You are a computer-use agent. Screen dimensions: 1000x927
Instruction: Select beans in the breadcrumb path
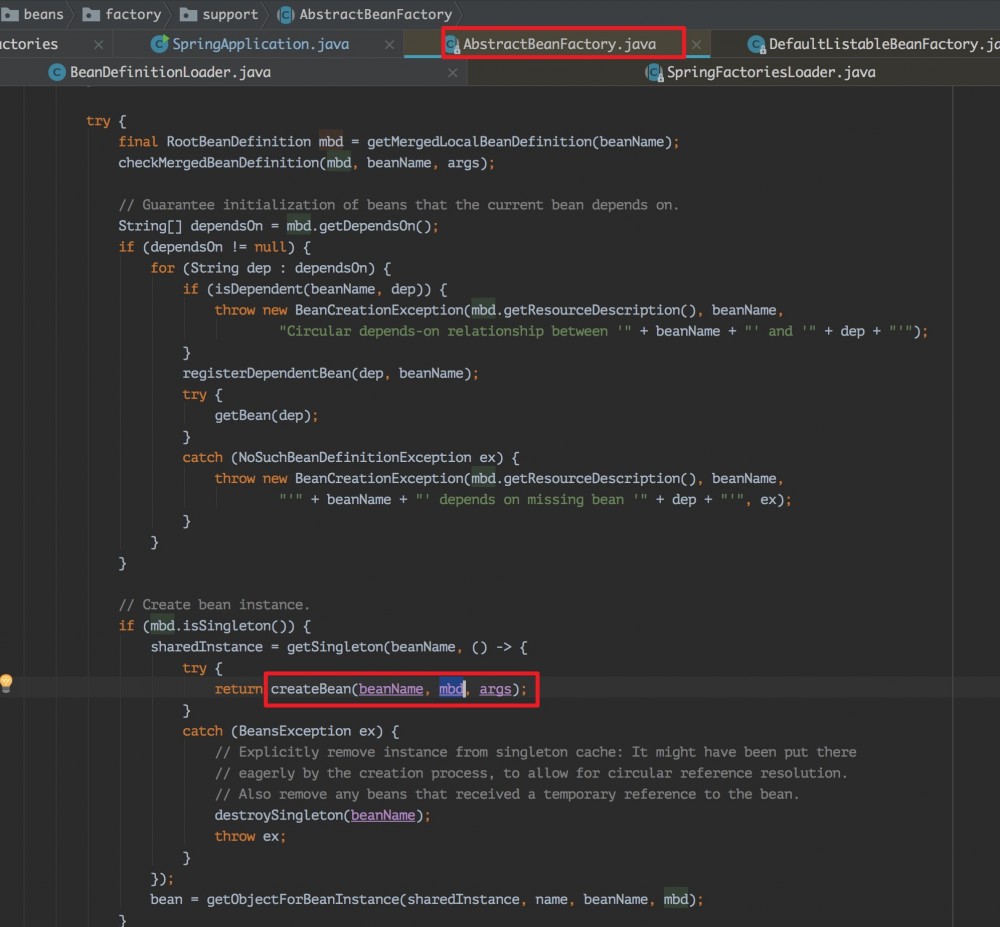click(43, 14)
